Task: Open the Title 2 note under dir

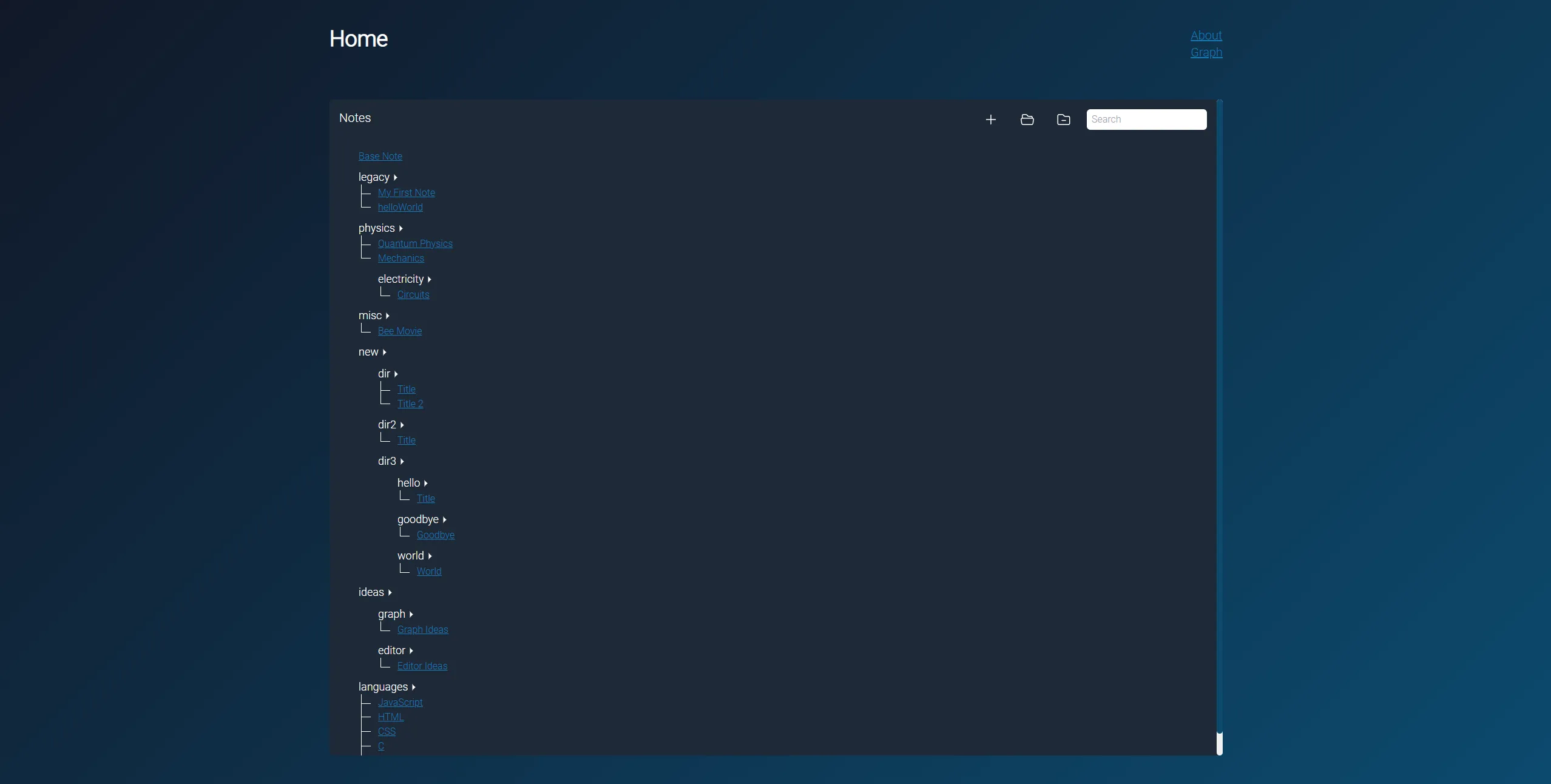Action: pos(410,404)
